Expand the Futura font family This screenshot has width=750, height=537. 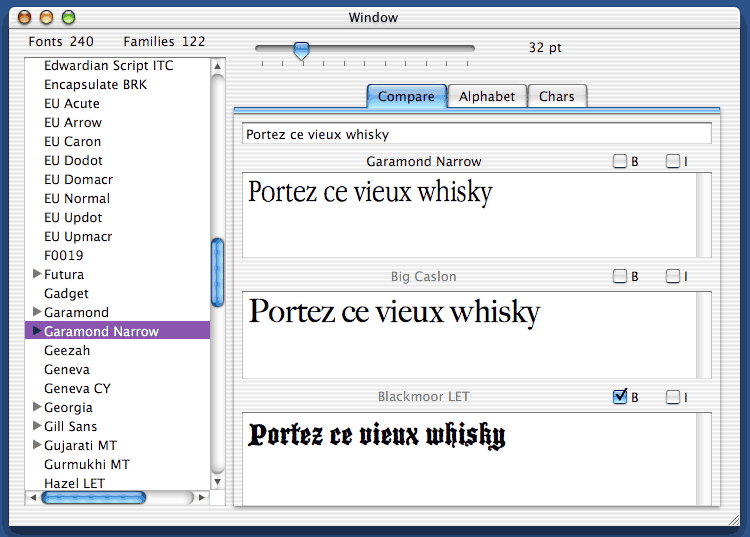[x=37, y=274]
